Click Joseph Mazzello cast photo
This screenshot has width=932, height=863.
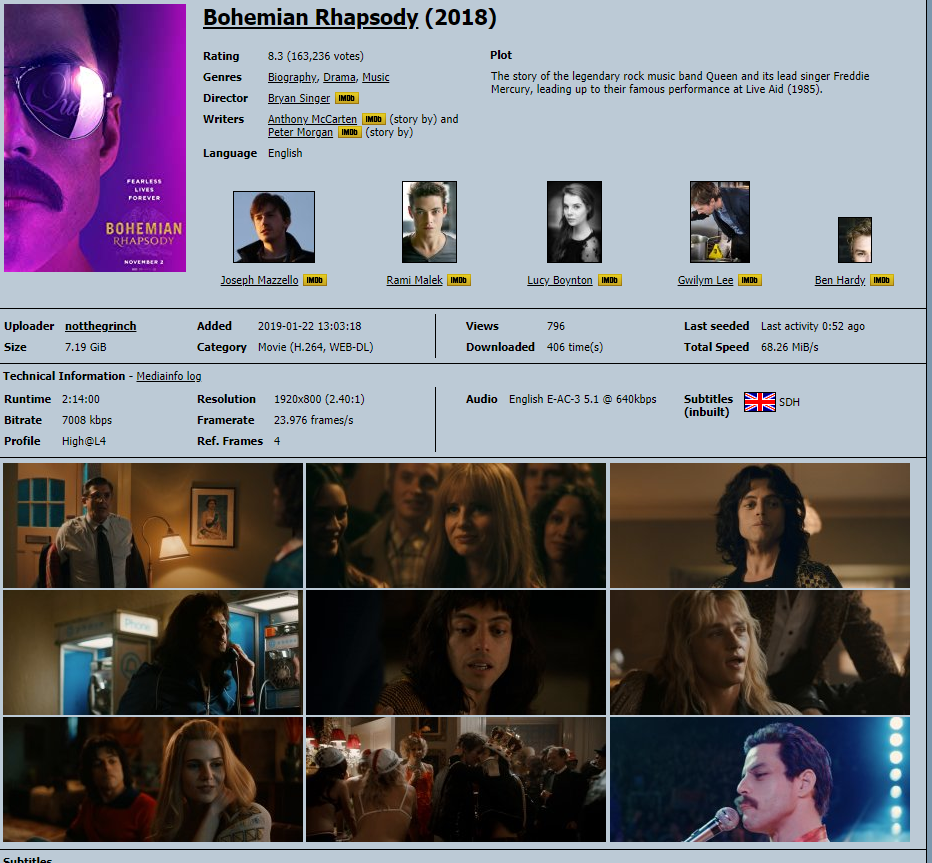pos(274,227)
